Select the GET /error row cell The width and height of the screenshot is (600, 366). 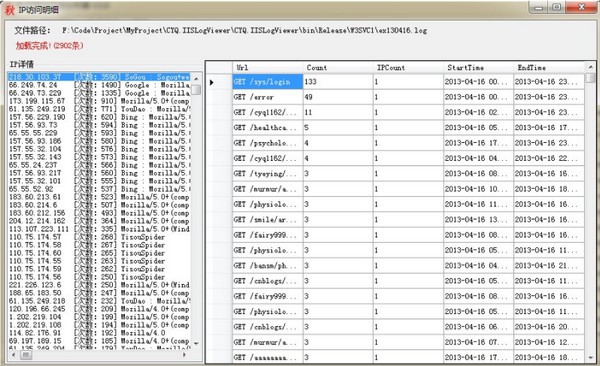click(x=268, y=97)
